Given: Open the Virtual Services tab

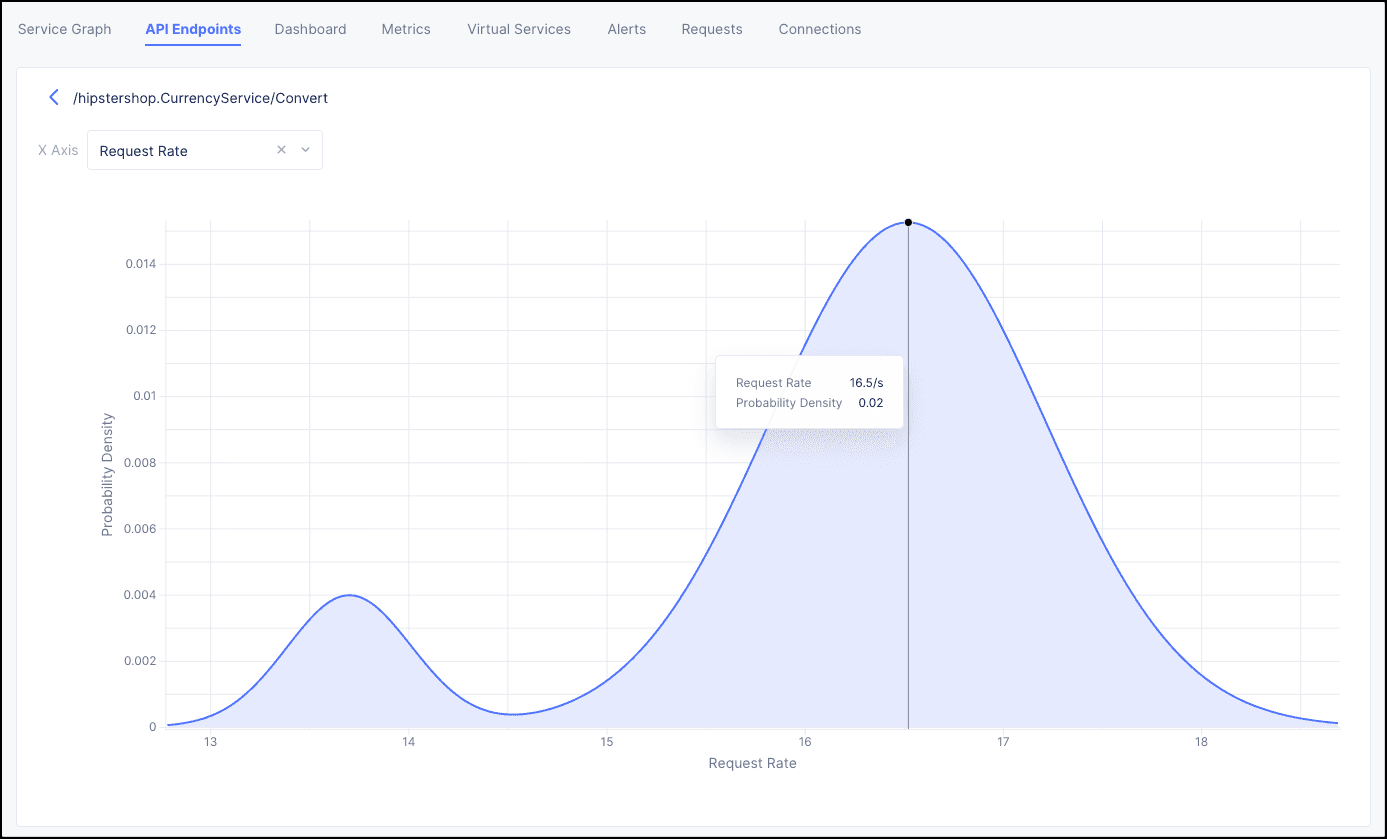Looking at the screenshot, I should (519, 29).
